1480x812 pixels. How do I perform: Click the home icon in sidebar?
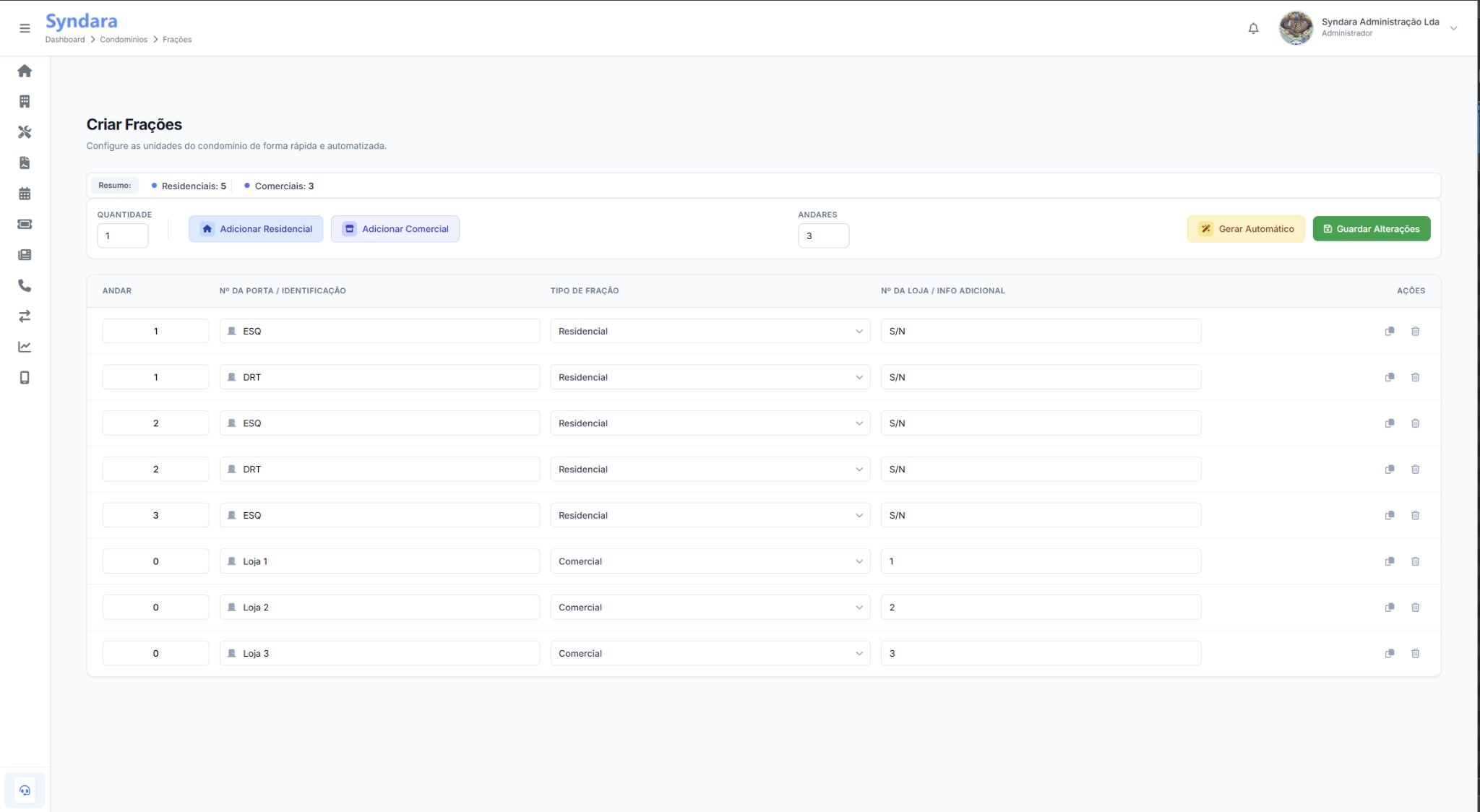tap(25, 71)
